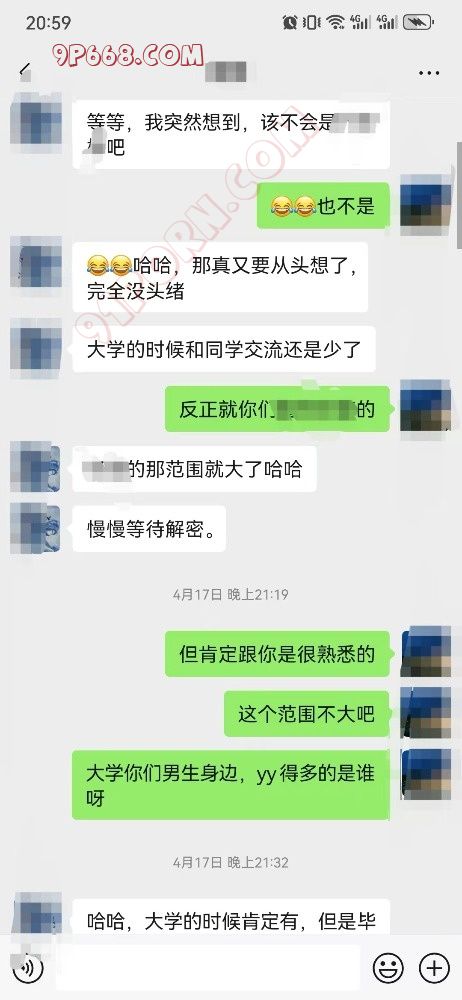Select message "这个范围不大吧"
The image size is (462, 1000).
(x=306, y=714)
